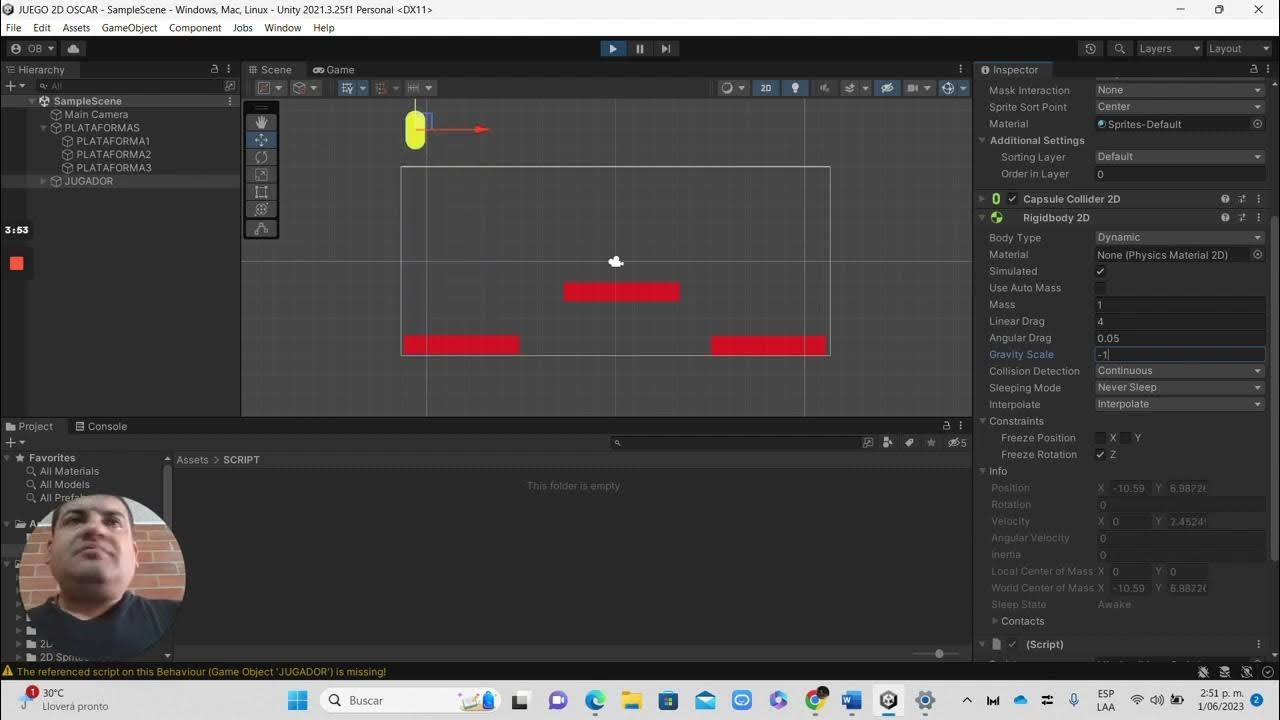This screenshot has width=1280, height=720.
Task: Toggle Freeze Position Y checkbox
Action: (x=1126, y=438)
